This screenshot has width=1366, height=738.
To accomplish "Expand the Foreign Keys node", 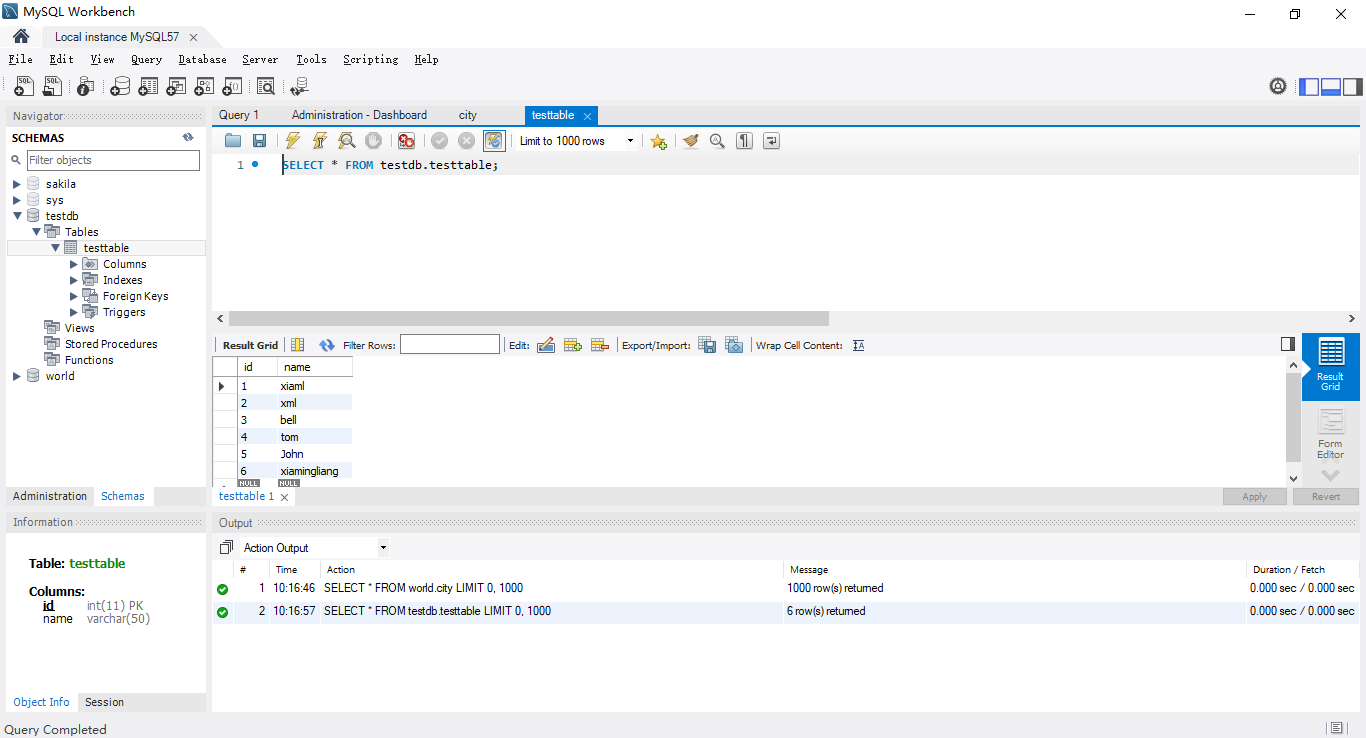I will [x=74, y=296].
